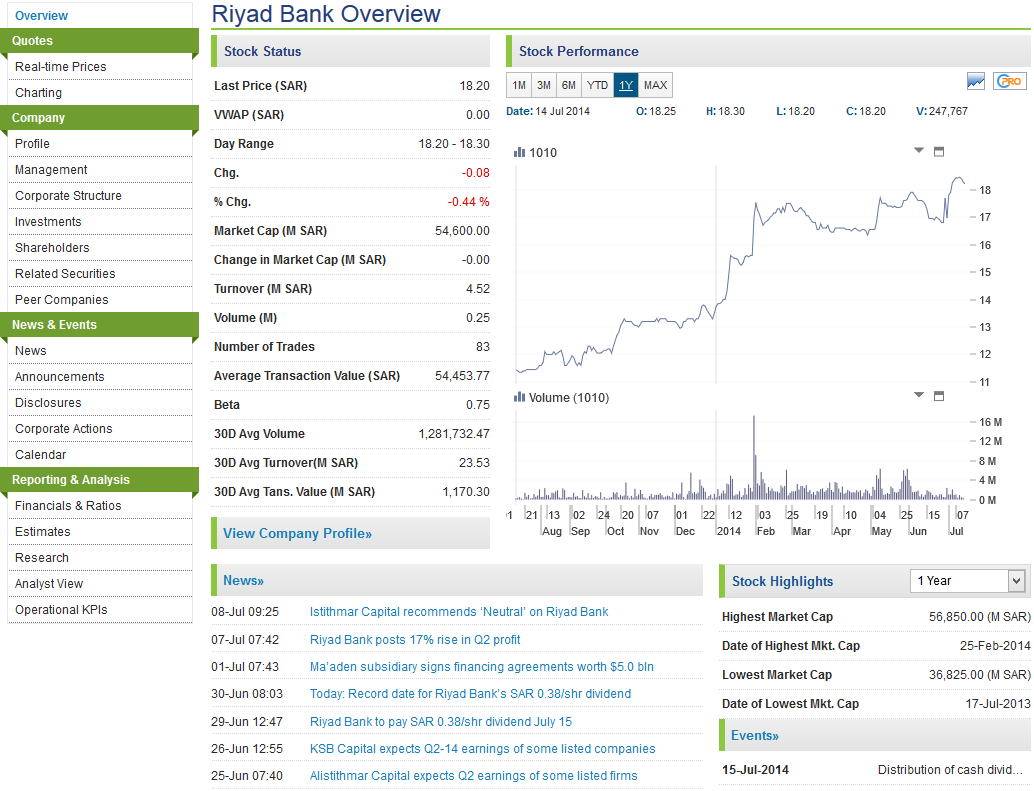This screenshot has height=791, width=1034.
Task: Maximize the 1010 price chart pane
Action: tap(939, 152)
